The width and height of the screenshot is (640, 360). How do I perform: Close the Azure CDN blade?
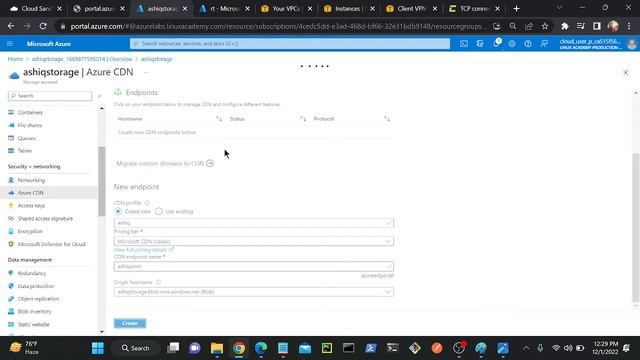(626, 73)
